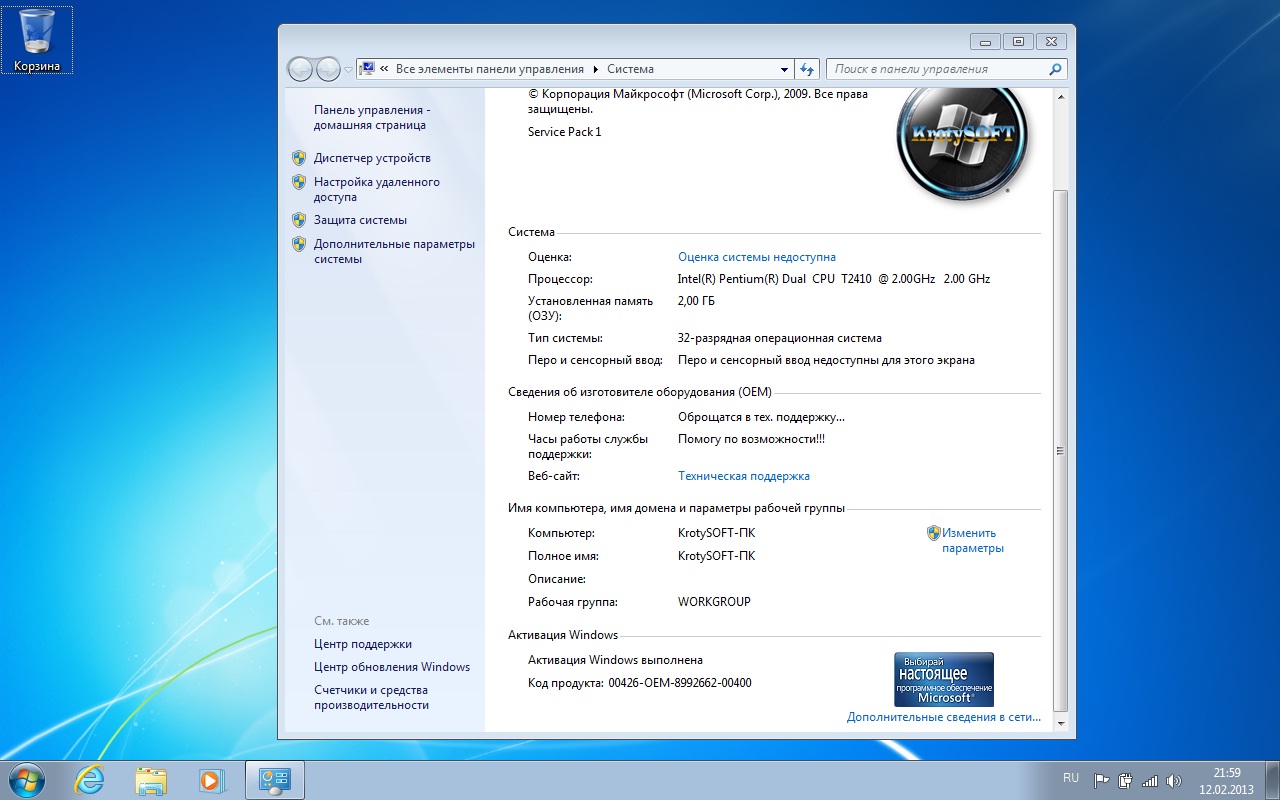Open the recent pages dropdown arrow
1280x800 pixels.
pos(348,70)
